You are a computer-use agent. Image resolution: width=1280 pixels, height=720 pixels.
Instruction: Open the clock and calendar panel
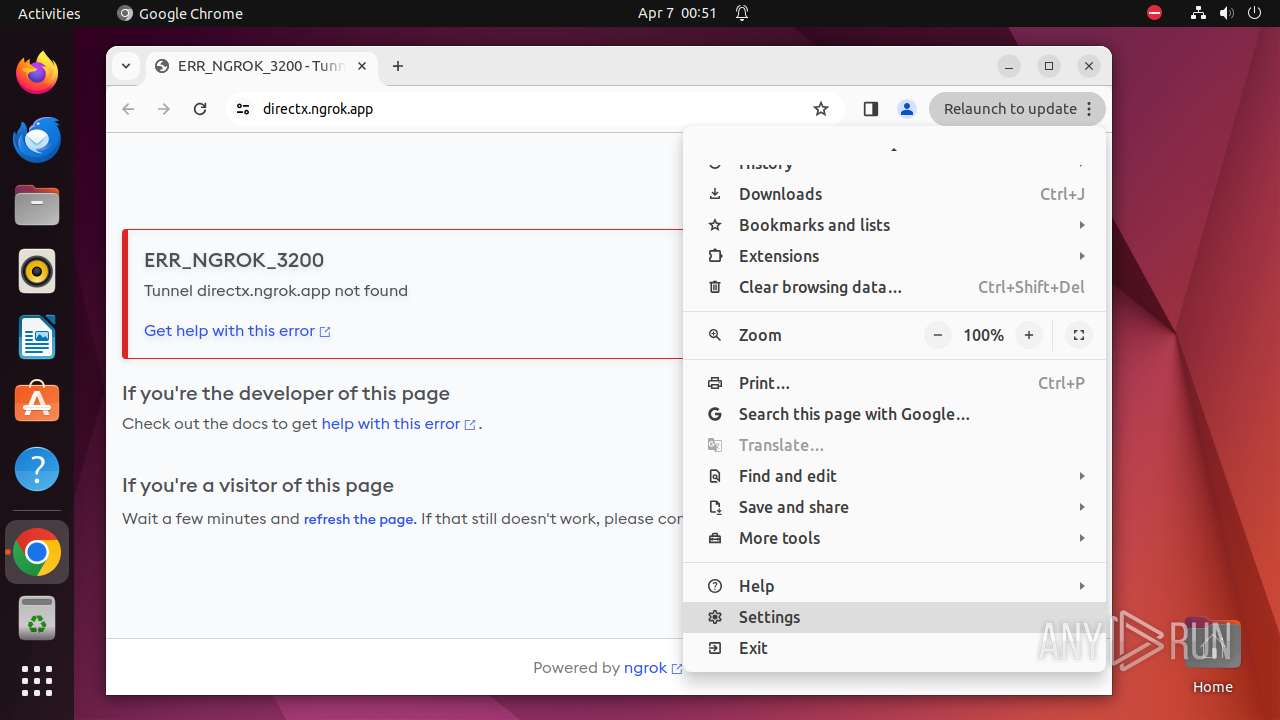[x=677, y=13]
